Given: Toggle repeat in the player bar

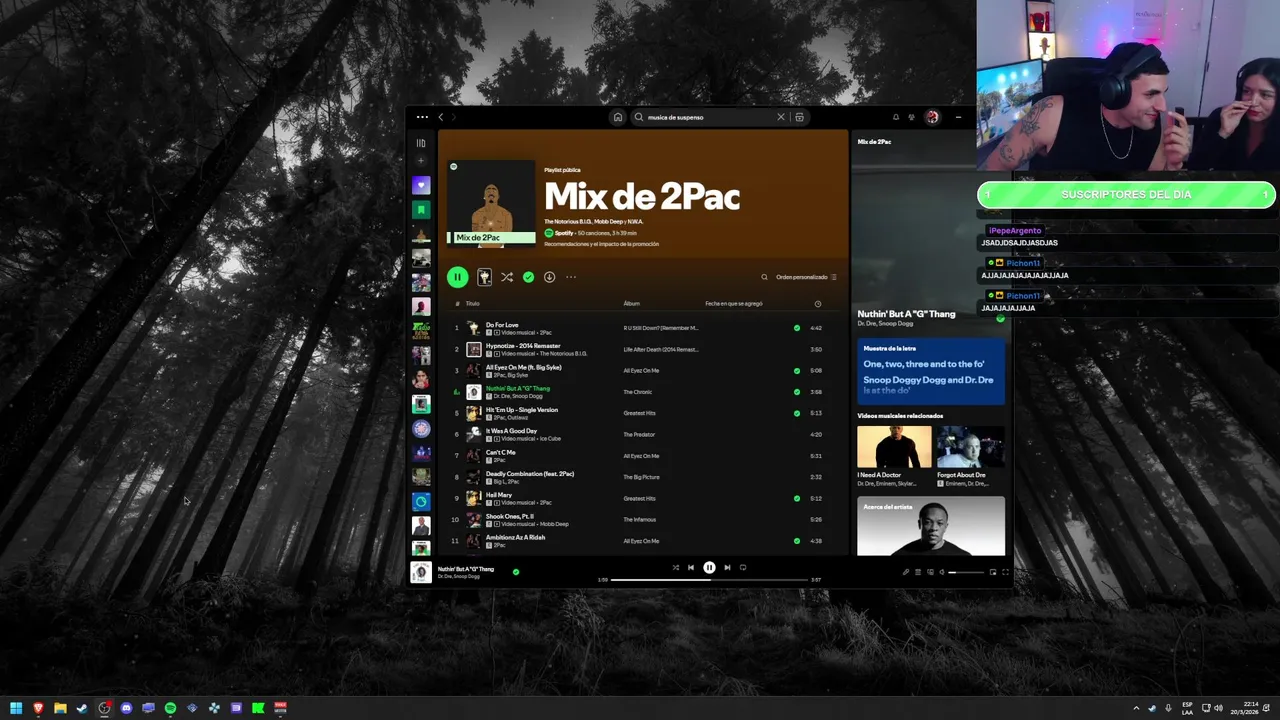Looking at the screenshot, I should [743, 567].
